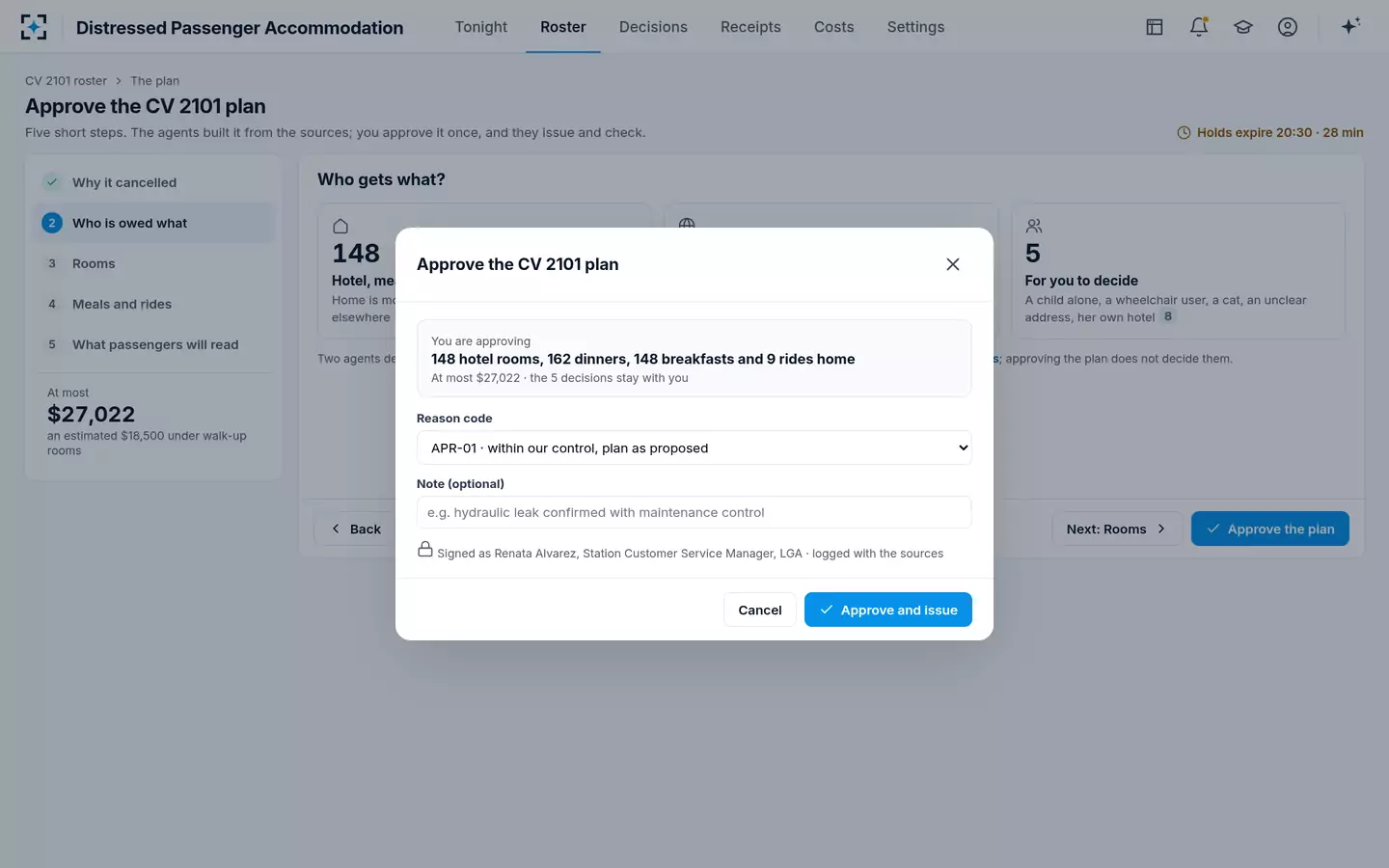
Task: Open the Receipts tab
Action: tap(750, 27)
